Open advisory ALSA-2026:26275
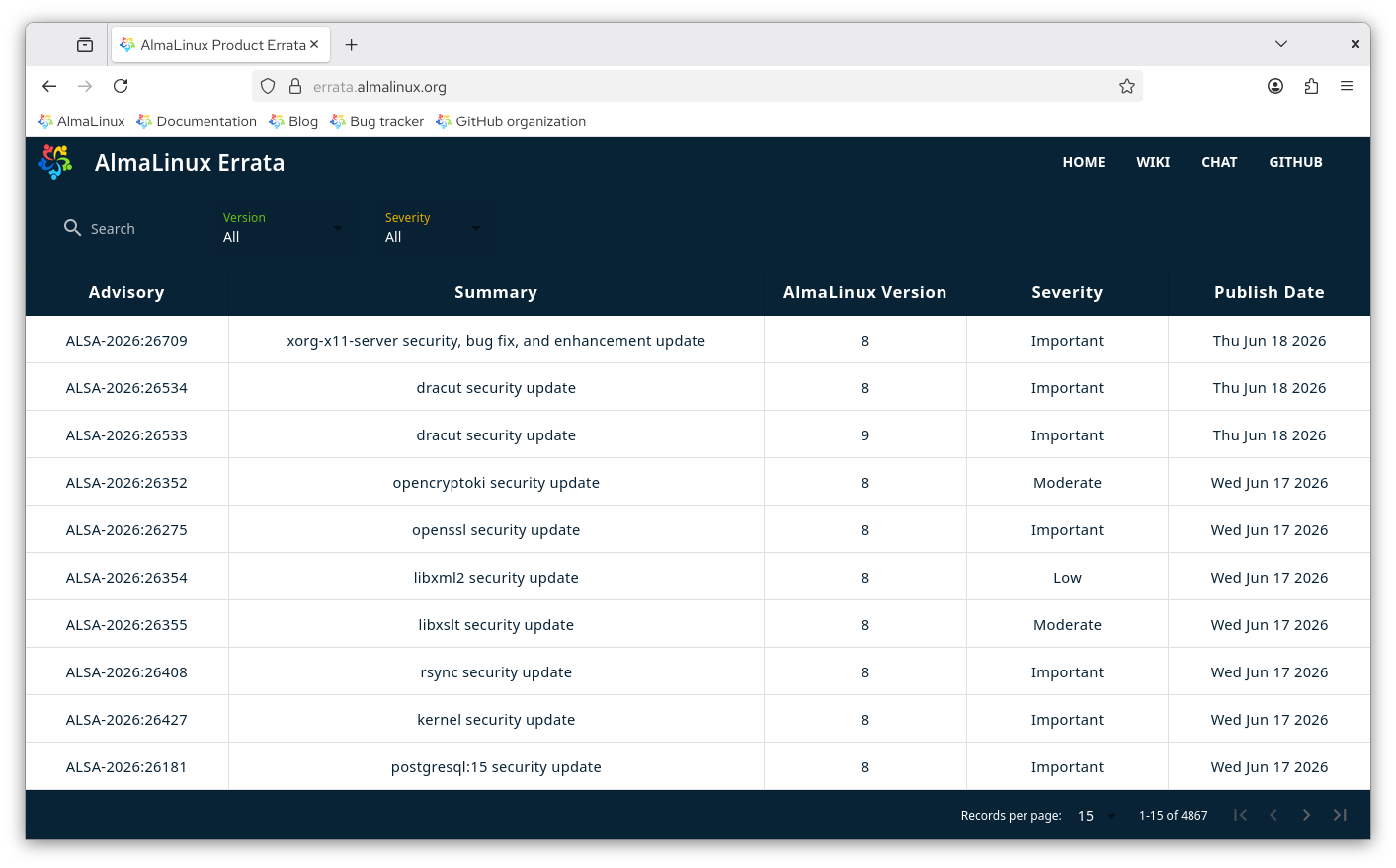 click(126, 530)
